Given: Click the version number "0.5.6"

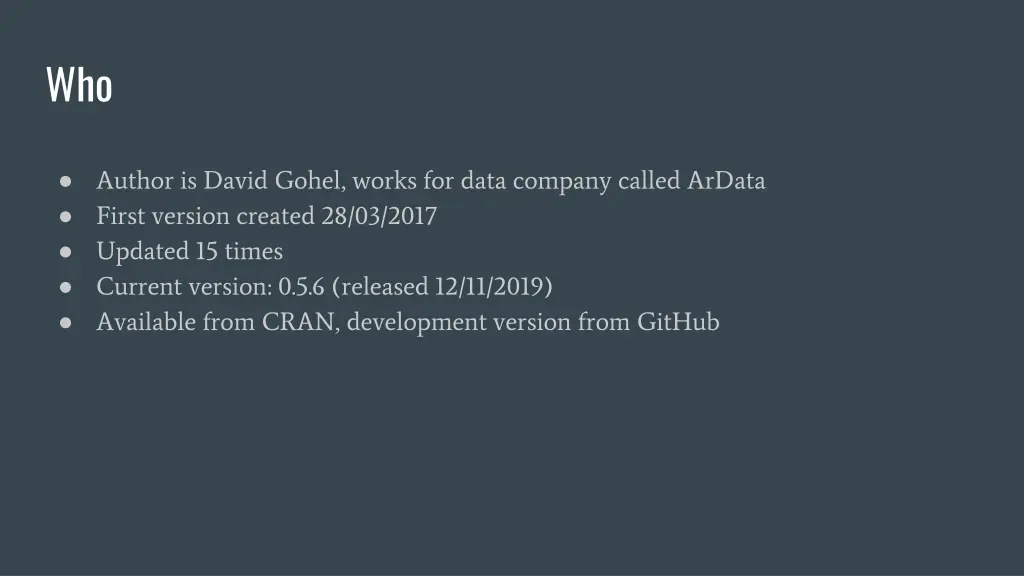Looking at the screenshot, I should click(x=301, y=287).
